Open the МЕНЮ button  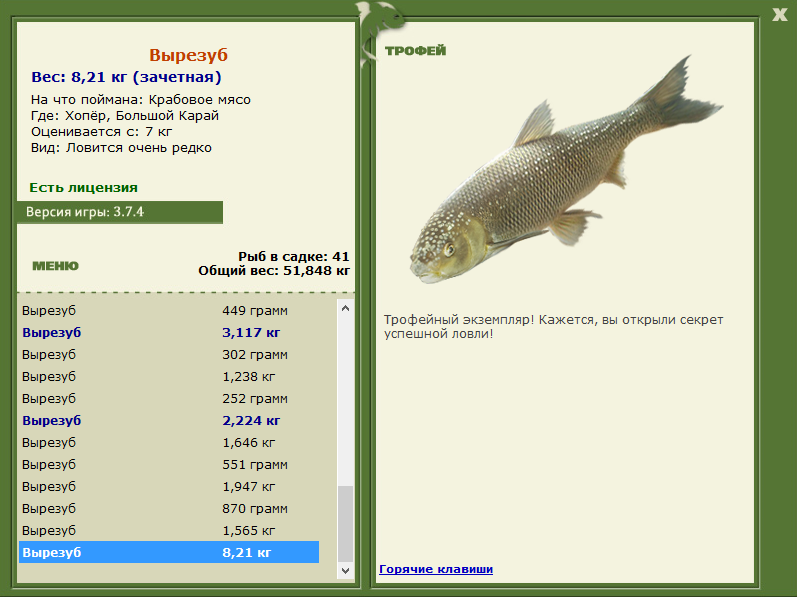point(55,266)
